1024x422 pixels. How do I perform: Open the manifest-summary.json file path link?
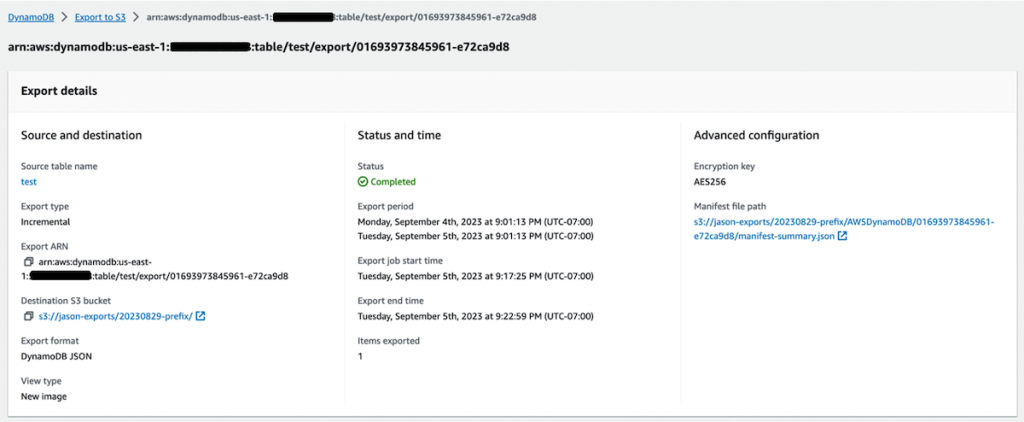pyautogui.click(x=844, y=229)
